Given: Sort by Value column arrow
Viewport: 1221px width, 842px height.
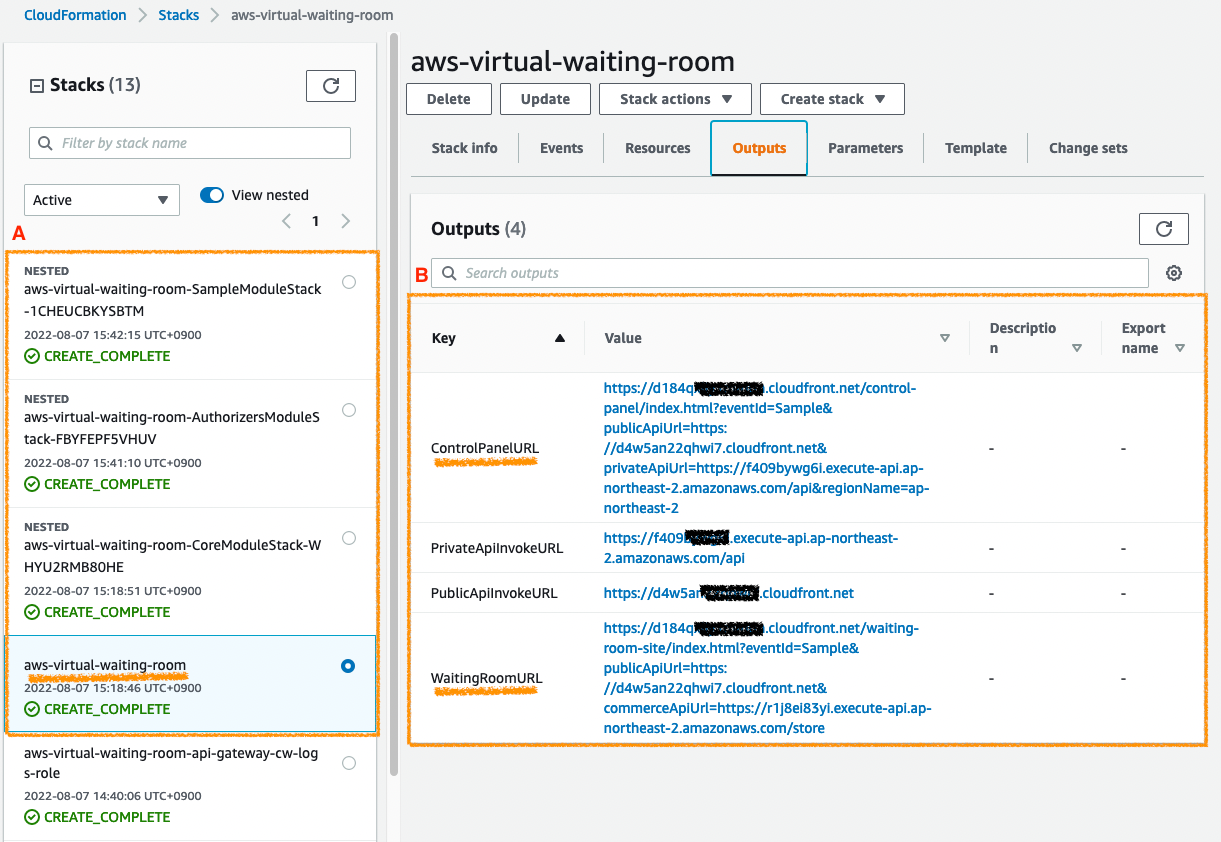Looking at the screenshot, I should click(x=945, y=338).
